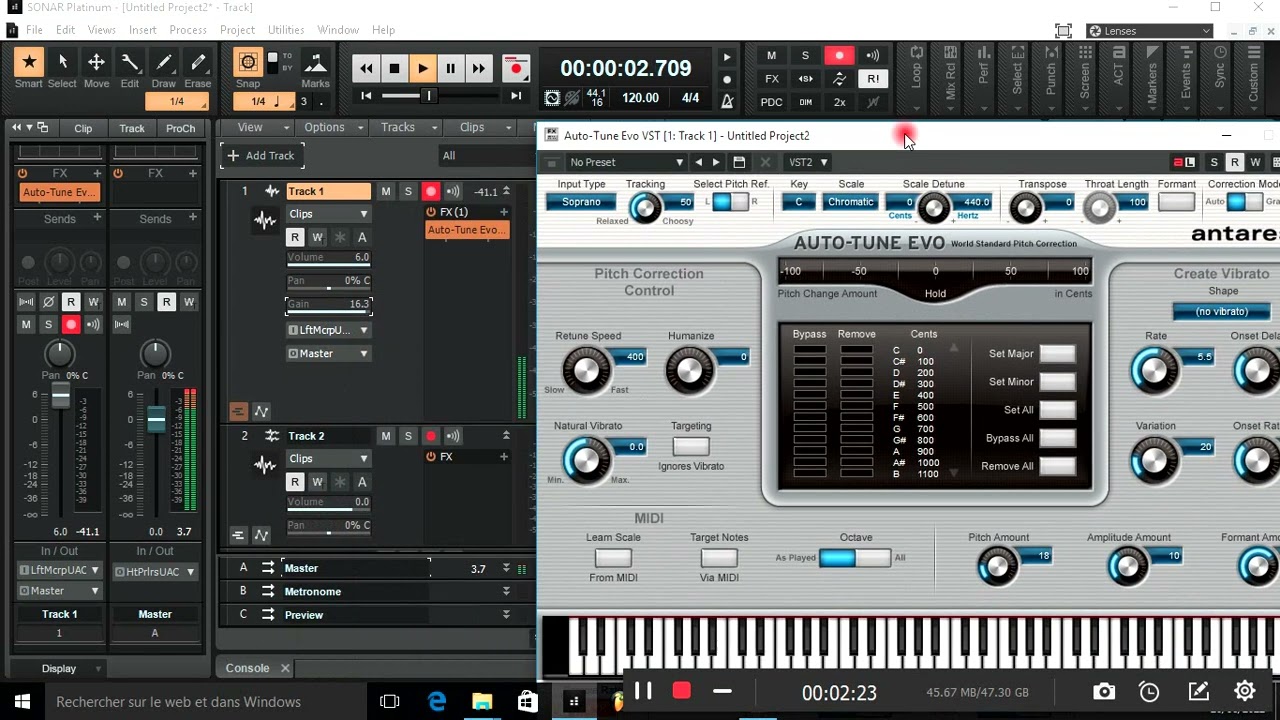Open the Utilities menu
The image size is (1280, 720).
coord(286,30)
